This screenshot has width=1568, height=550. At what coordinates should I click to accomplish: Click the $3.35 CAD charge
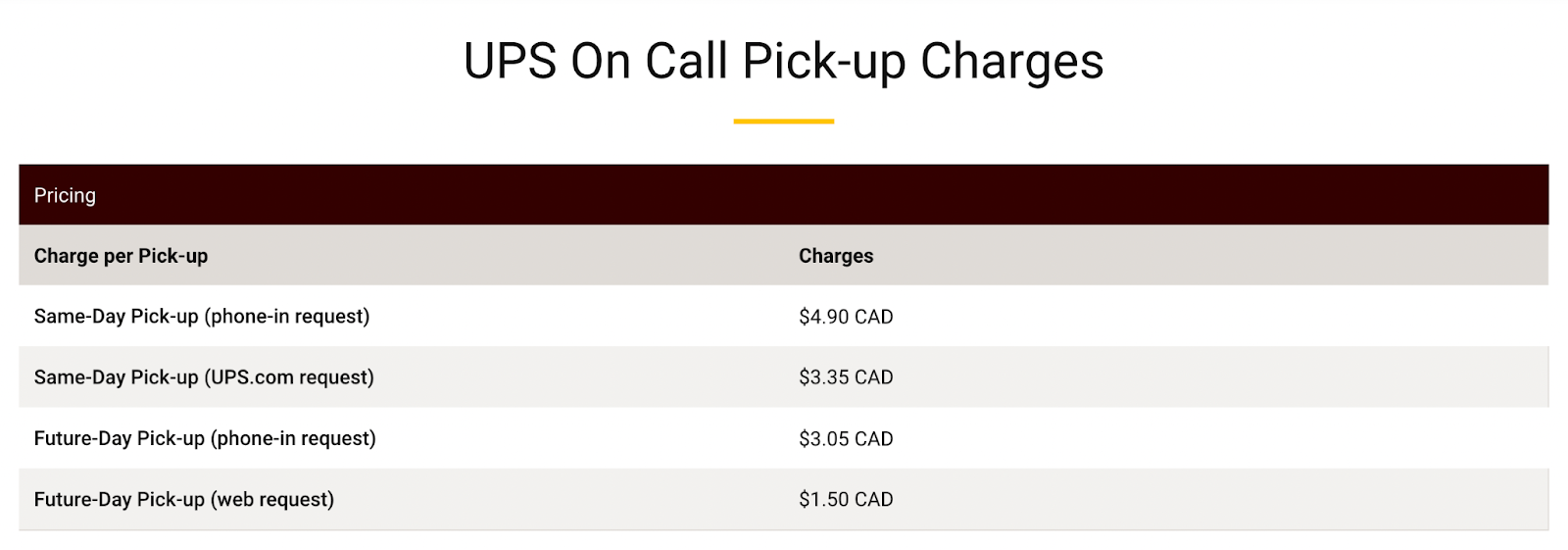[x=846, y=377]
